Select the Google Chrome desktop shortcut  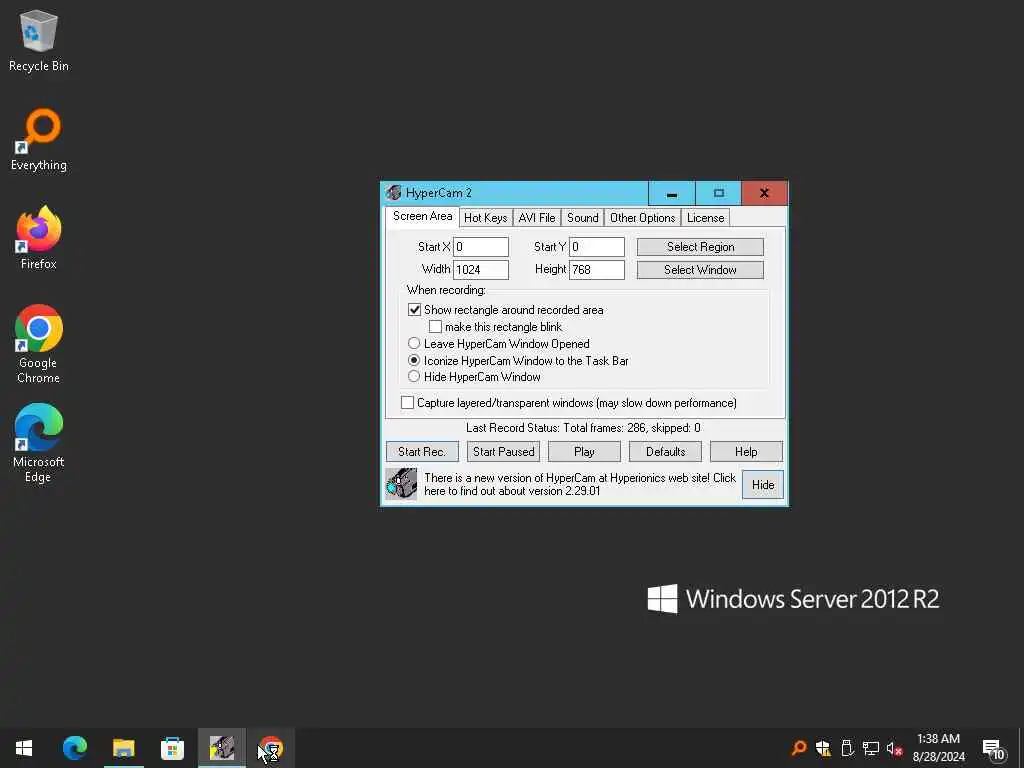coord(39,344)
